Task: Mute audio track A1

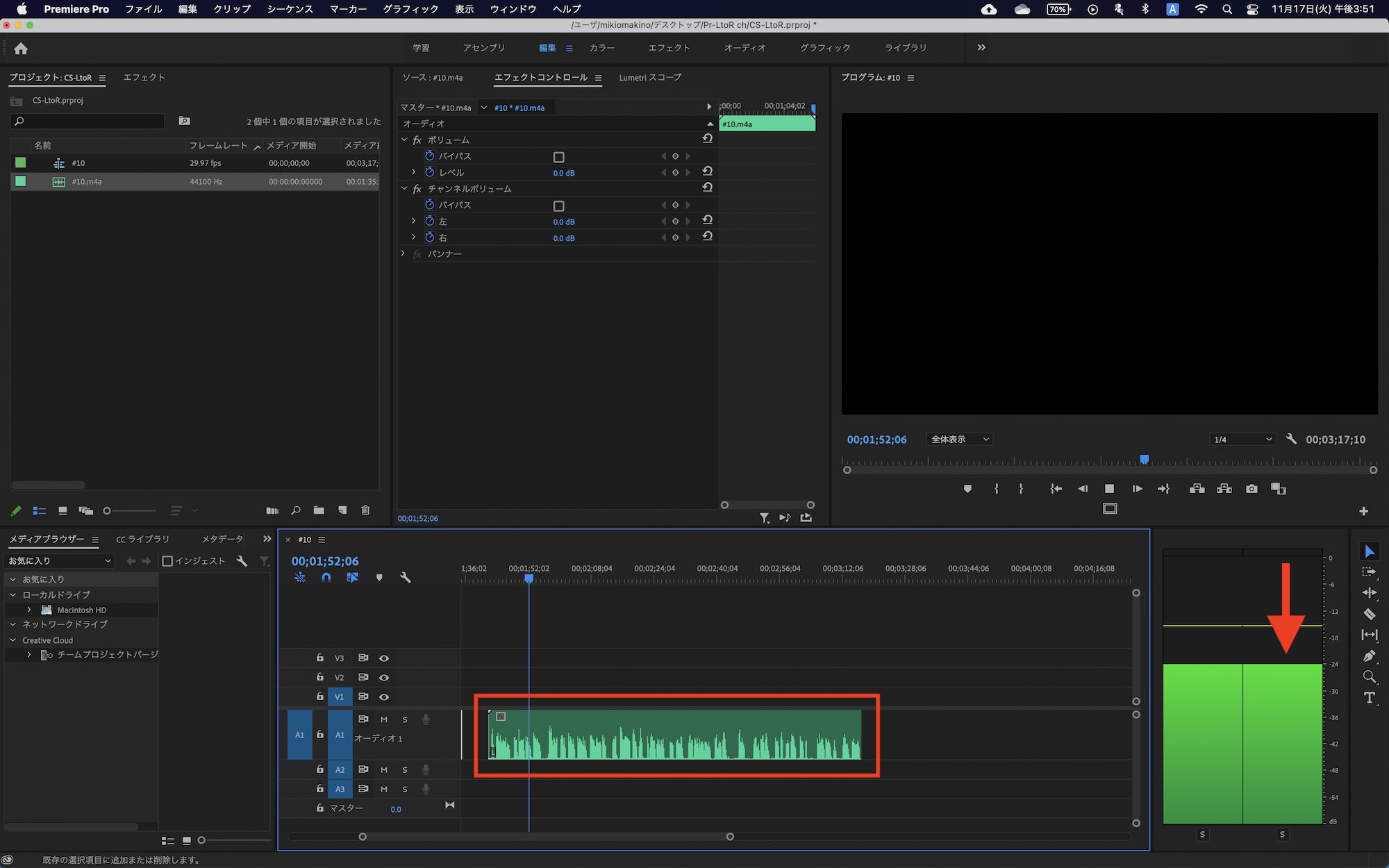Action: 384,720
